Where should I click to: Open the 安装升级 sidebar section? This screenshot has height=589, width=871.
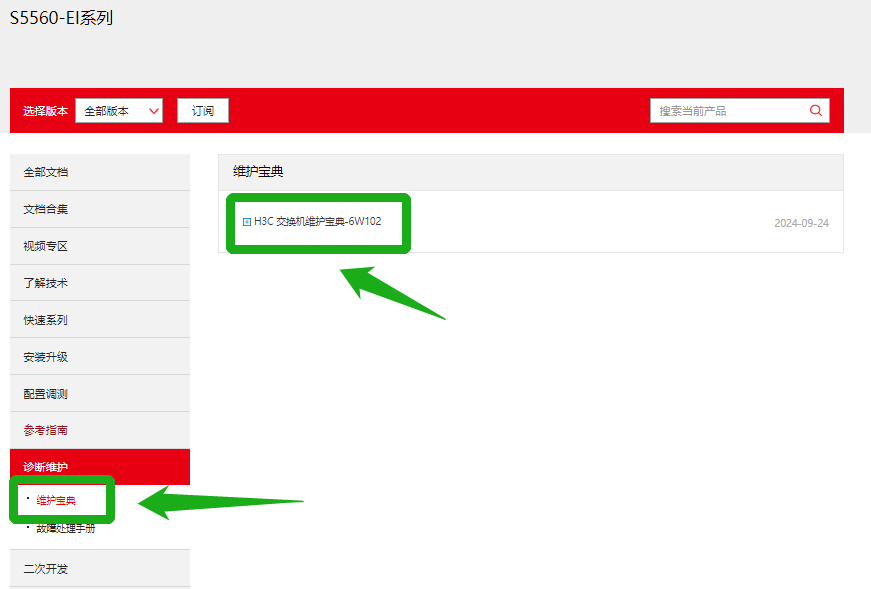(100, 357)
